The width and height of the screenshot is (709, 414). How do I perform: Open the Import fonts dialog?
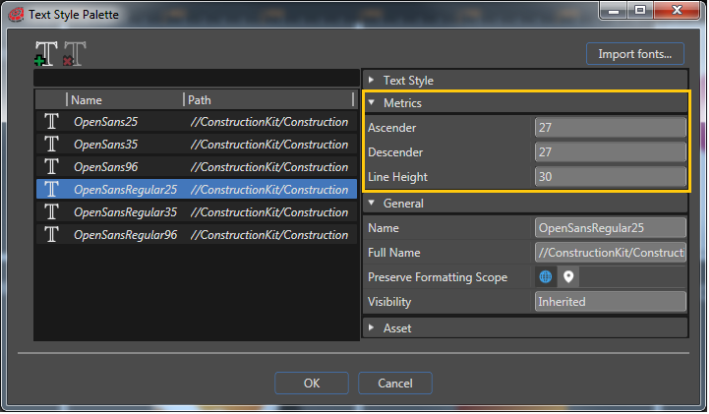click(635, 54)
